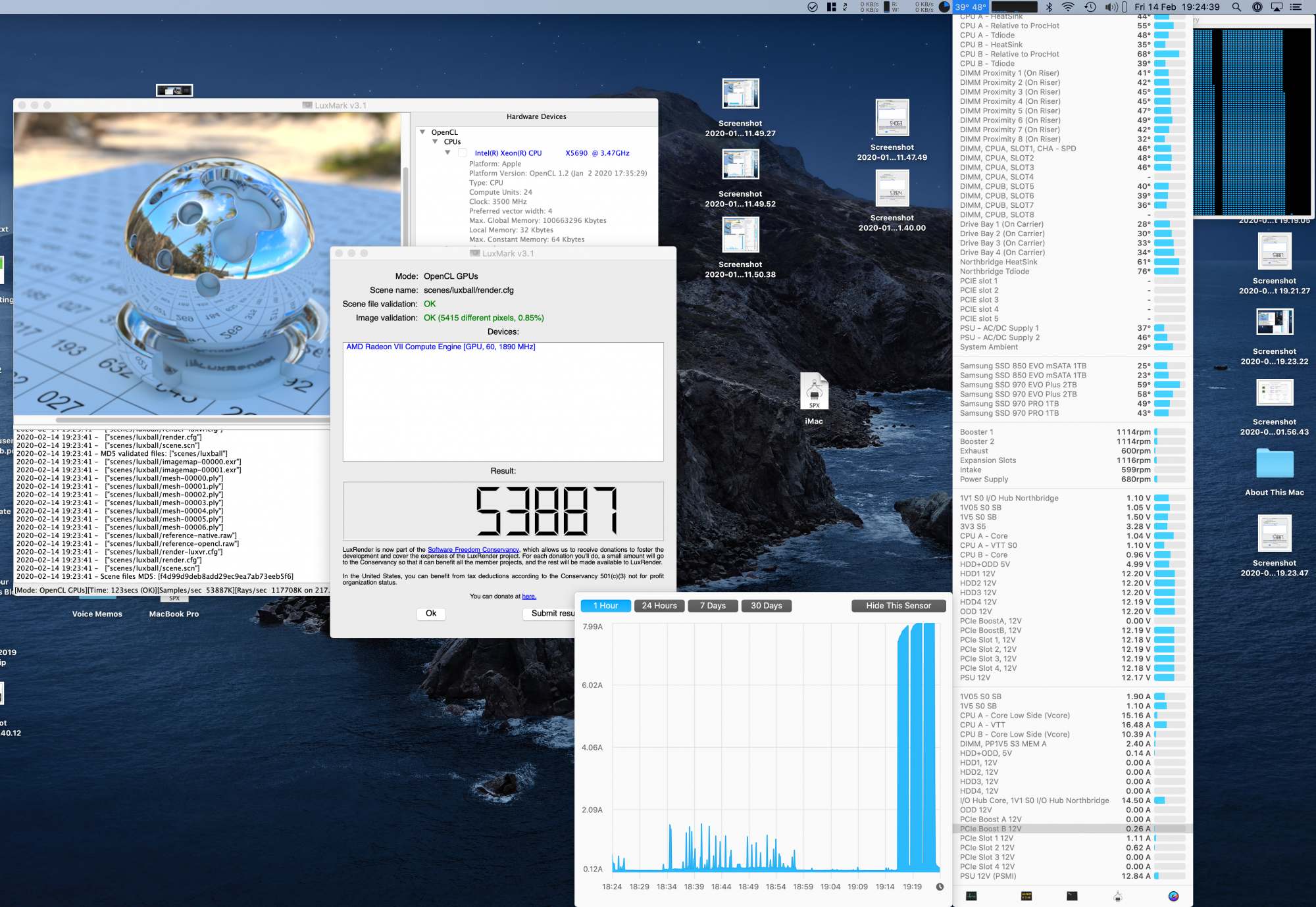Collapse the Intel Xeon CPU details triangle
Image resolution: width=1316 pixels, height=907 pixels.
tap(447, 153)
